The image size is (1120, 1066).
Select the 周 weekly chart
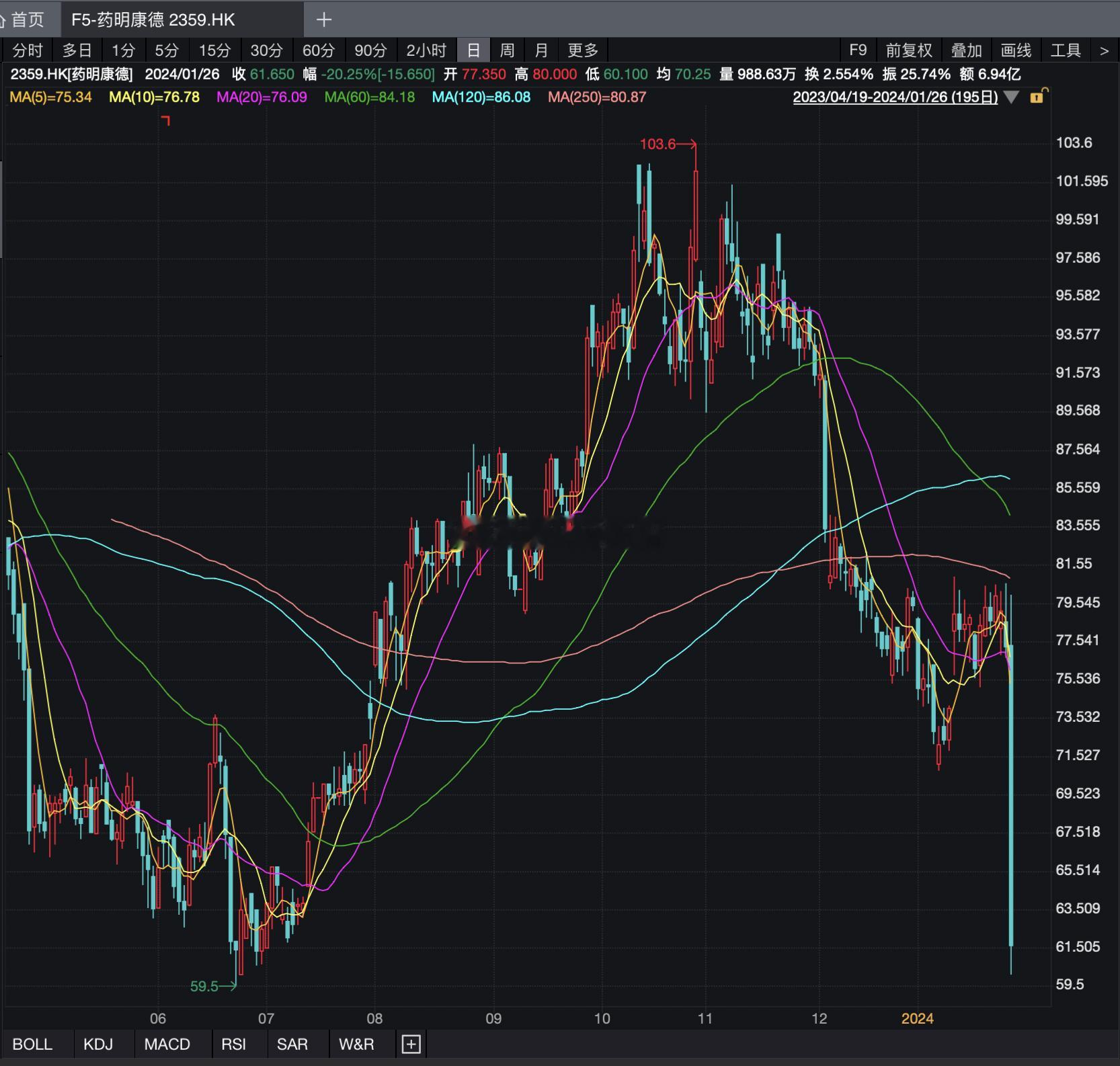(507, 50)
